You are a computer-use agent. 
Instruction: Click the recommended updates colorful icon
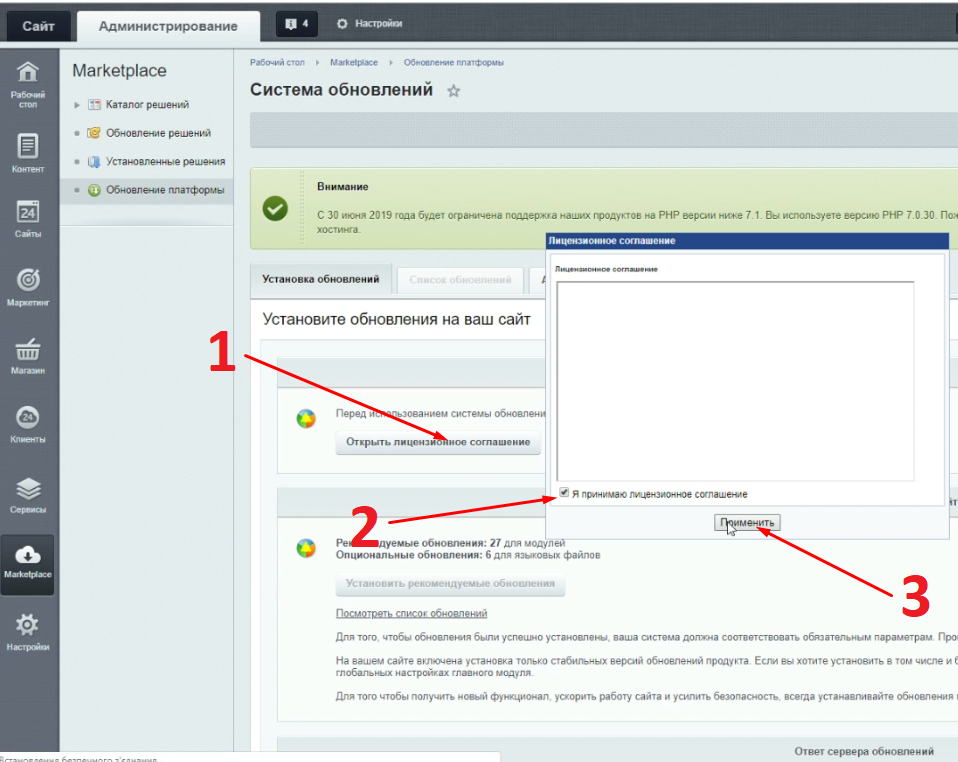[x=306, y=548]
